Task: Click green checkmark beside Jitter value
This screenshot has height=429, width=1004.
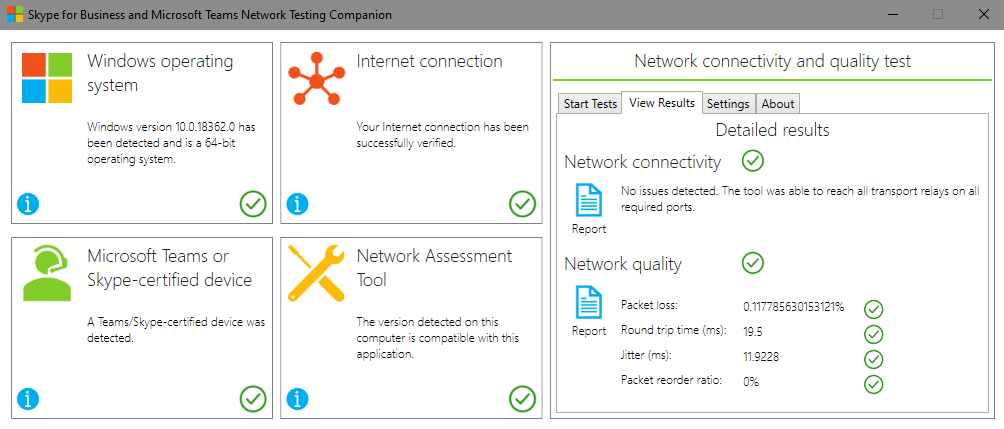Action: pyautogui.click(x=873, y=359)
